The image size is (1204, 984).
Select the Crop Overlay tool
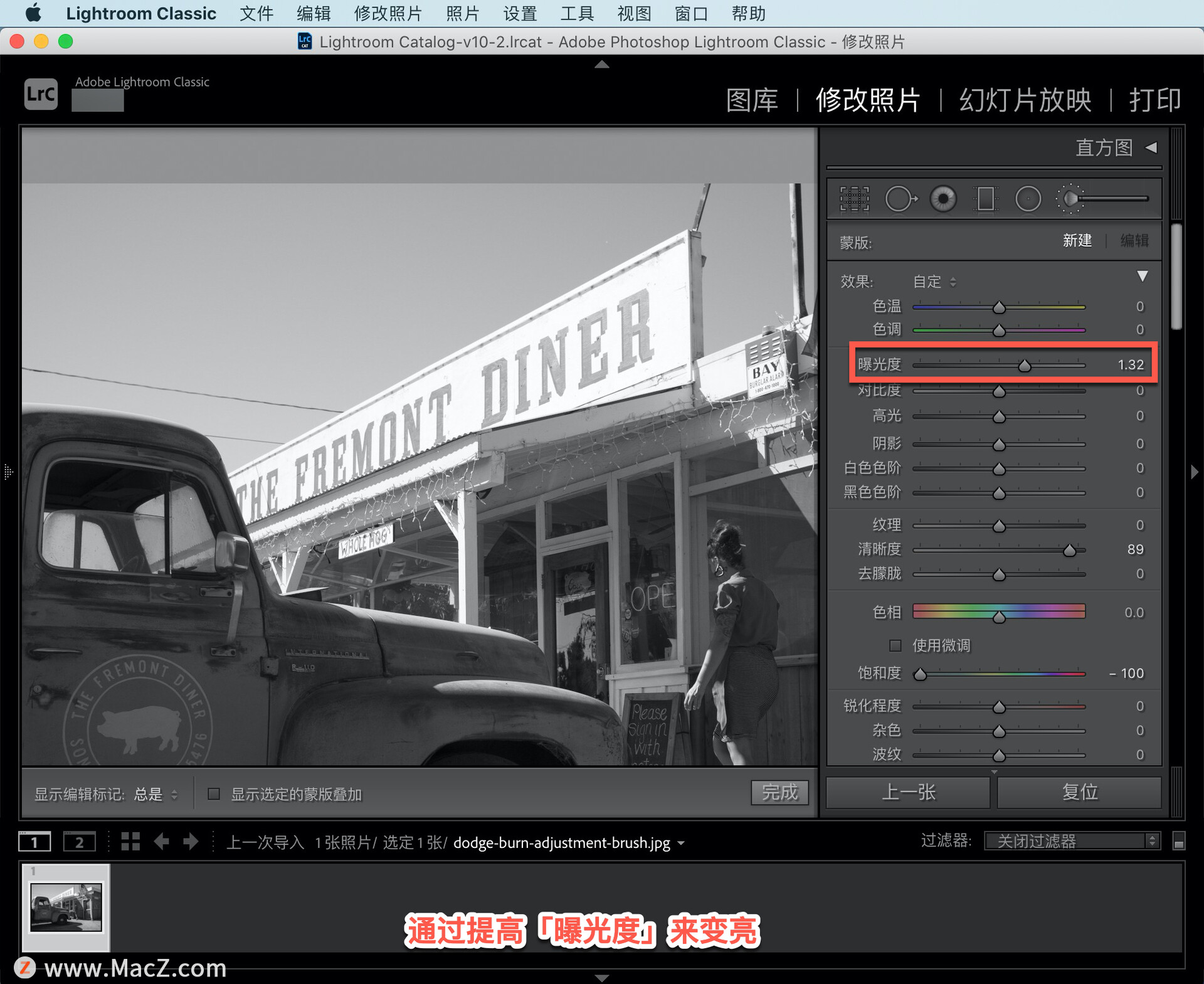pos(854,199)
